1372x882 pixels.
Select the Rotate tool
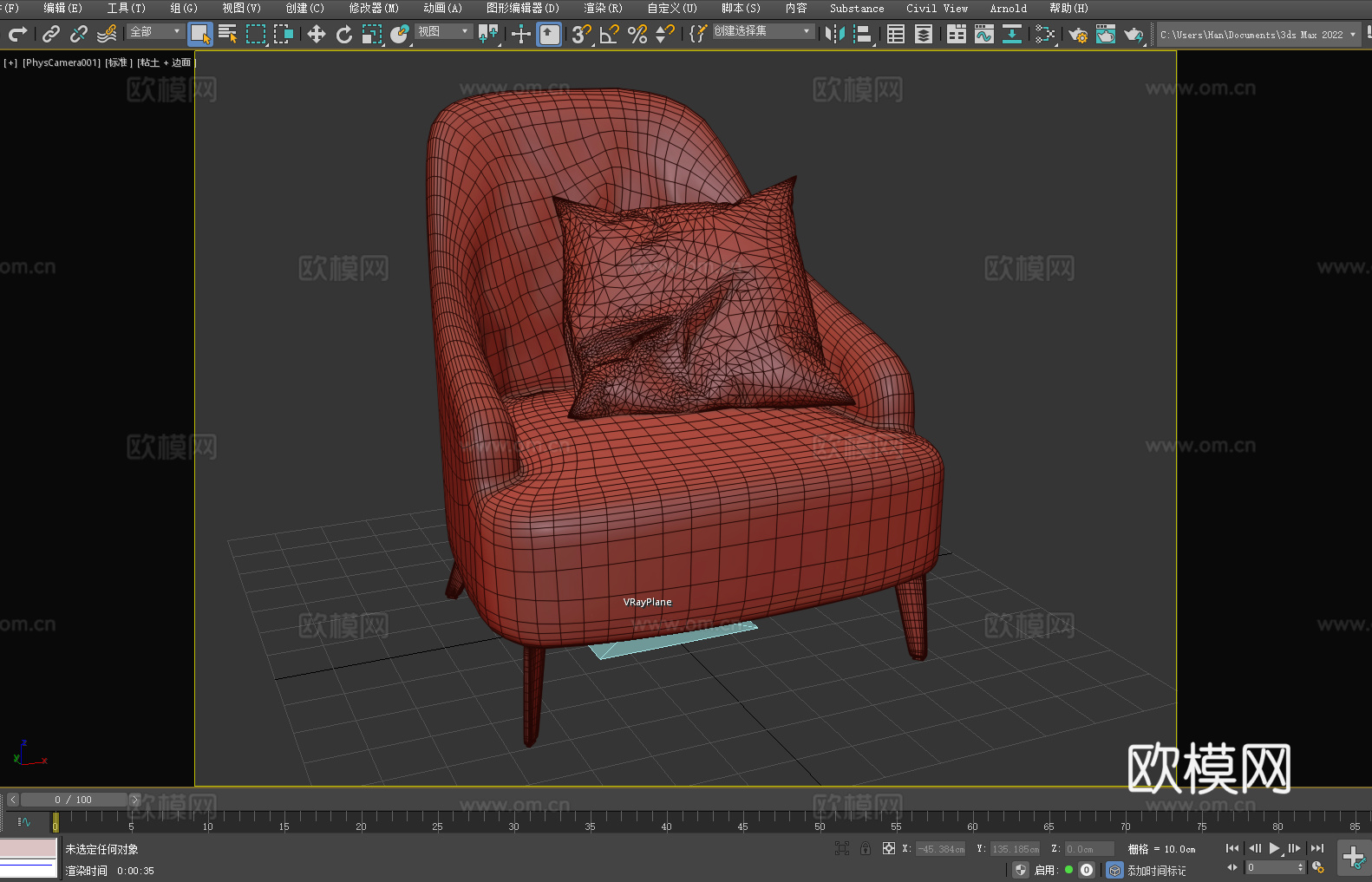click(344, 34)
